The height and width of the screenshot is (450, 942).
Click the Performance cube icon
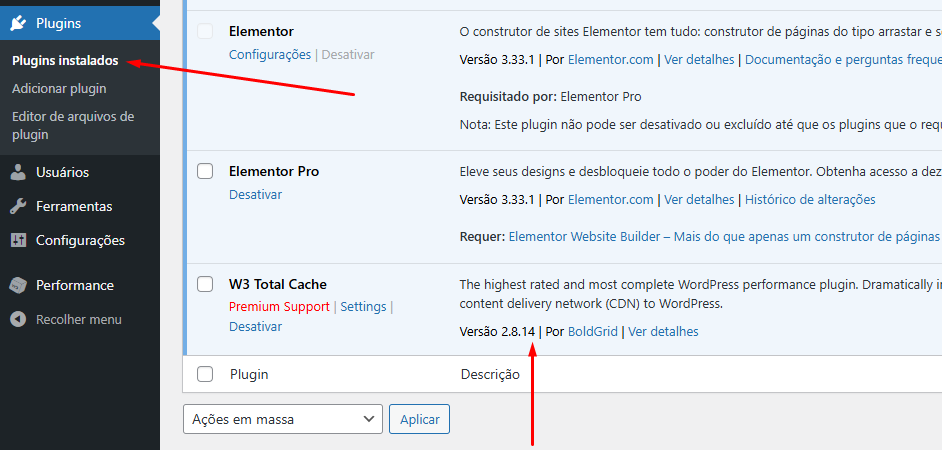point(19,285)
